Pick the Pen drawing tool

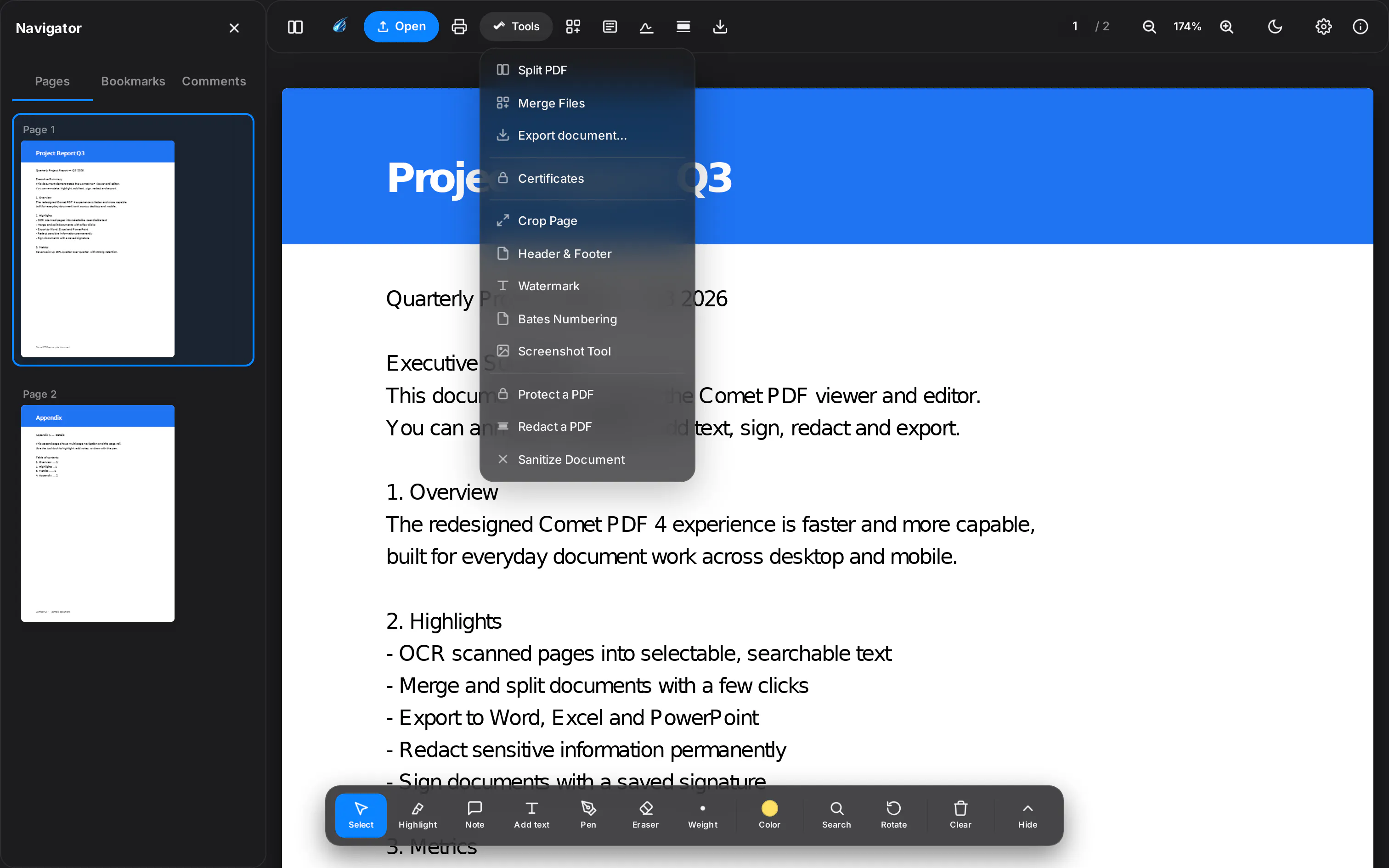pos(588,815)
